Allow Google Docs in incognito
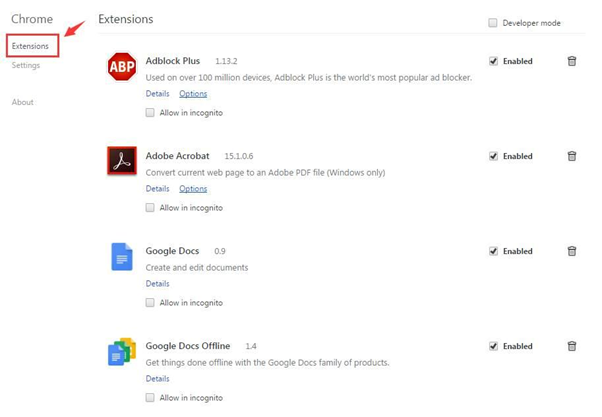 [150, 302]
